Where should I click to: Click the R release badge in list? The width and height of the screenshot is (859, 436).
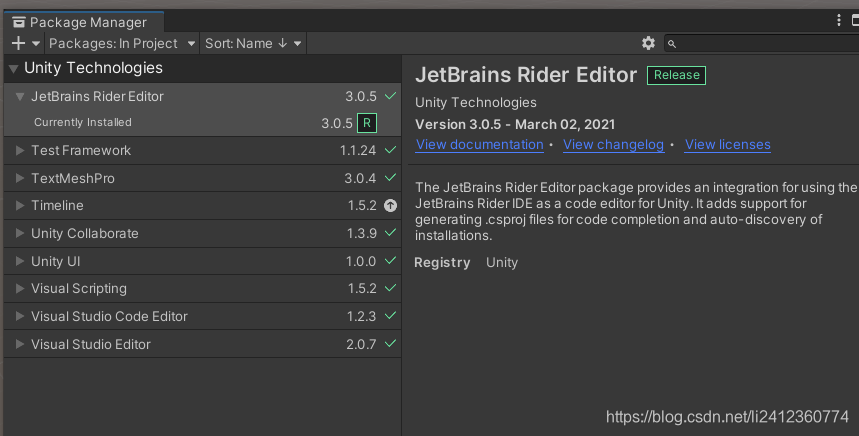point(367,123)
